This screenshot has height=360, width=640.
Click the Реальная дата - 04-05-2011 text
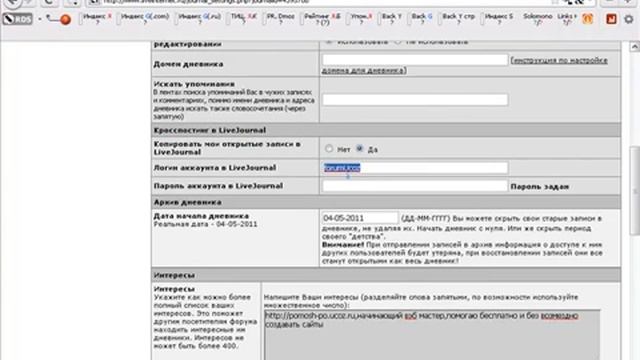(x=205, y=224)
